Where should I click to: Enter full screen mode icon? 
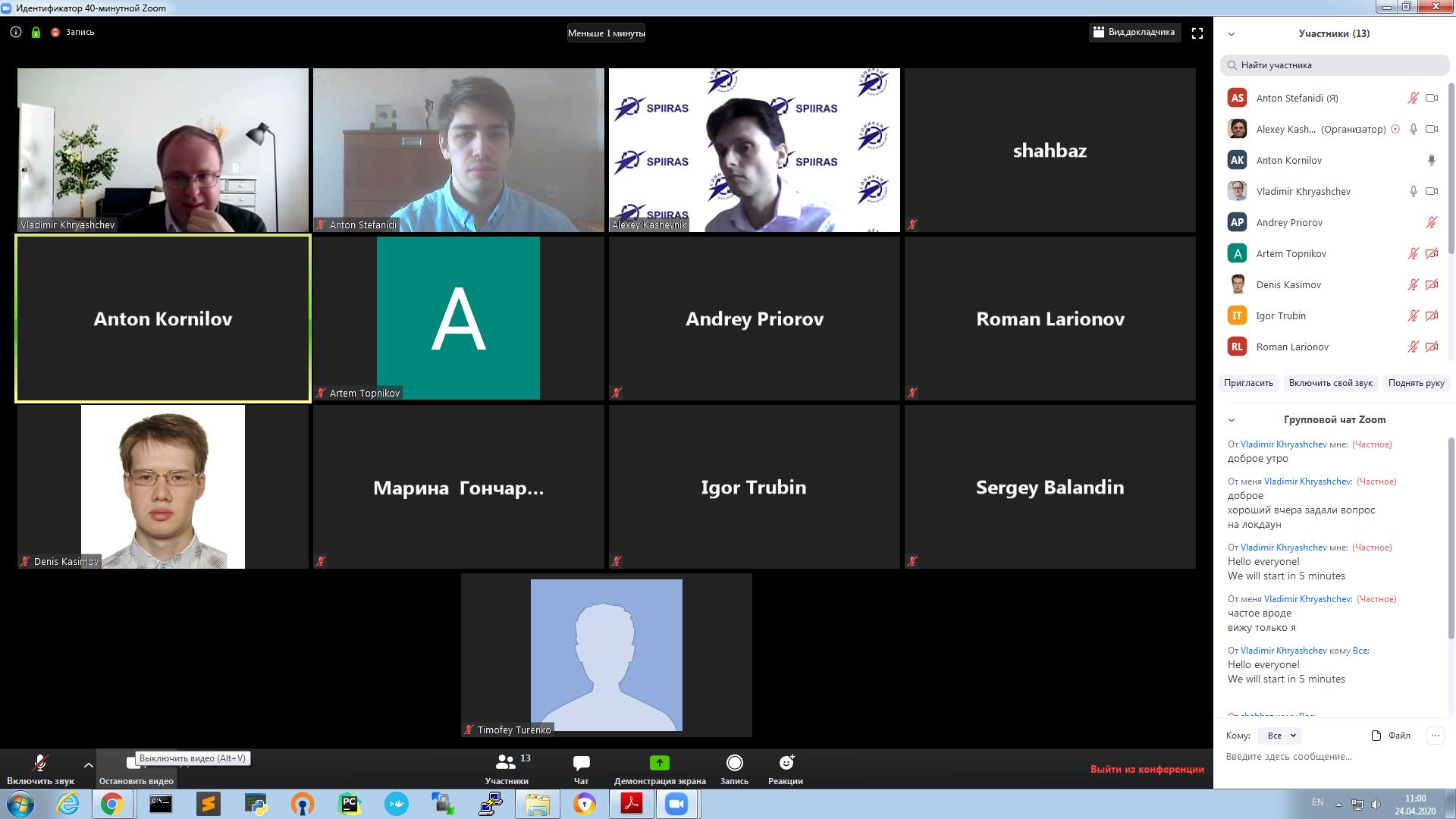tap(1197, 33)
